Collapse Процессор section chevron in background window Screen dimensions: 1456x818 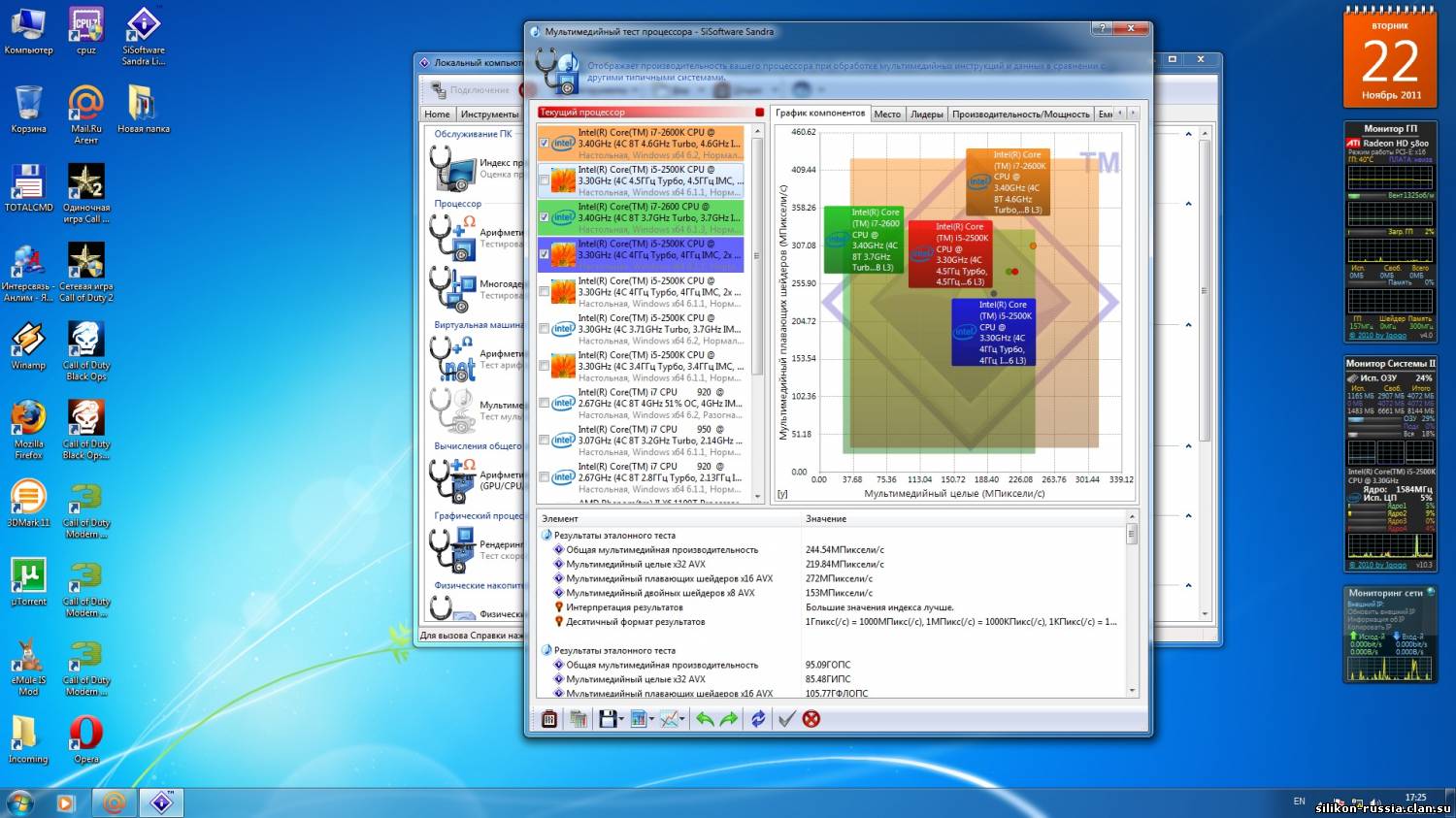point(1189,204)
